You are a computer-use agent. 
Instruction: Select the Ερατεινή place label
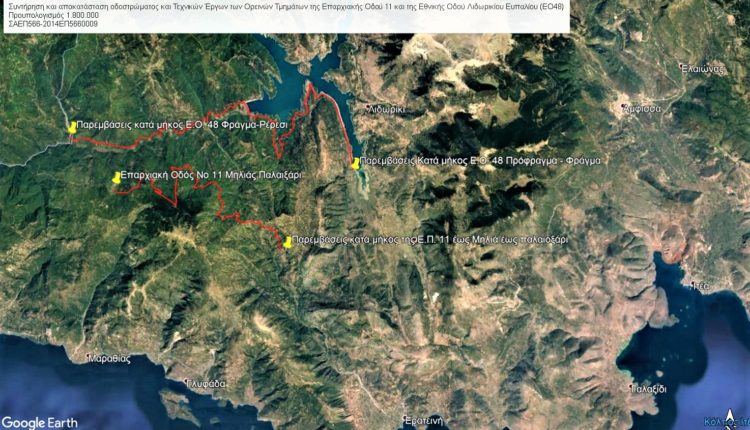coord(423,421)
